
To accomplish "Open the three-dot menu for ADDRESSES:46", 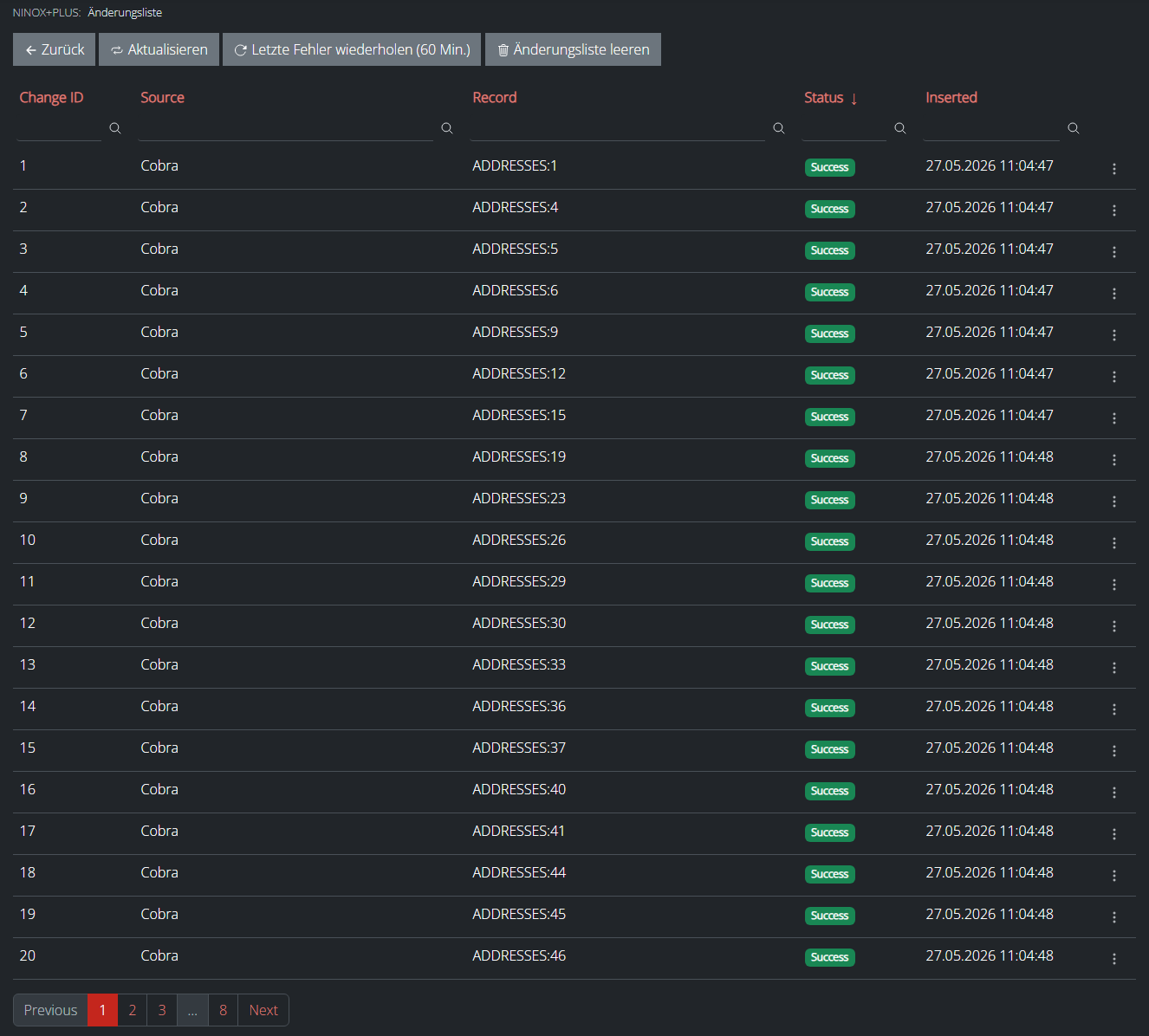I will (x=1114, y=959).
